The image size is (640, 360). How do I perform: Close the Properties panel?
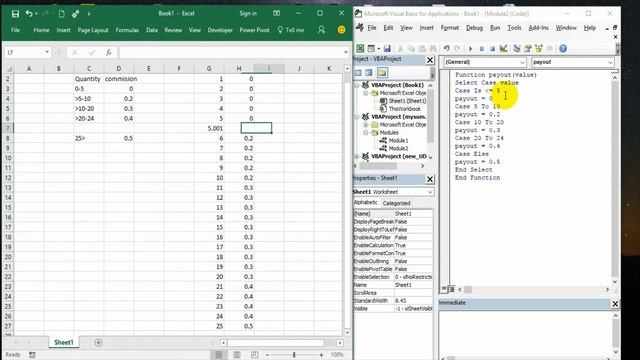(x=430, y=179)
